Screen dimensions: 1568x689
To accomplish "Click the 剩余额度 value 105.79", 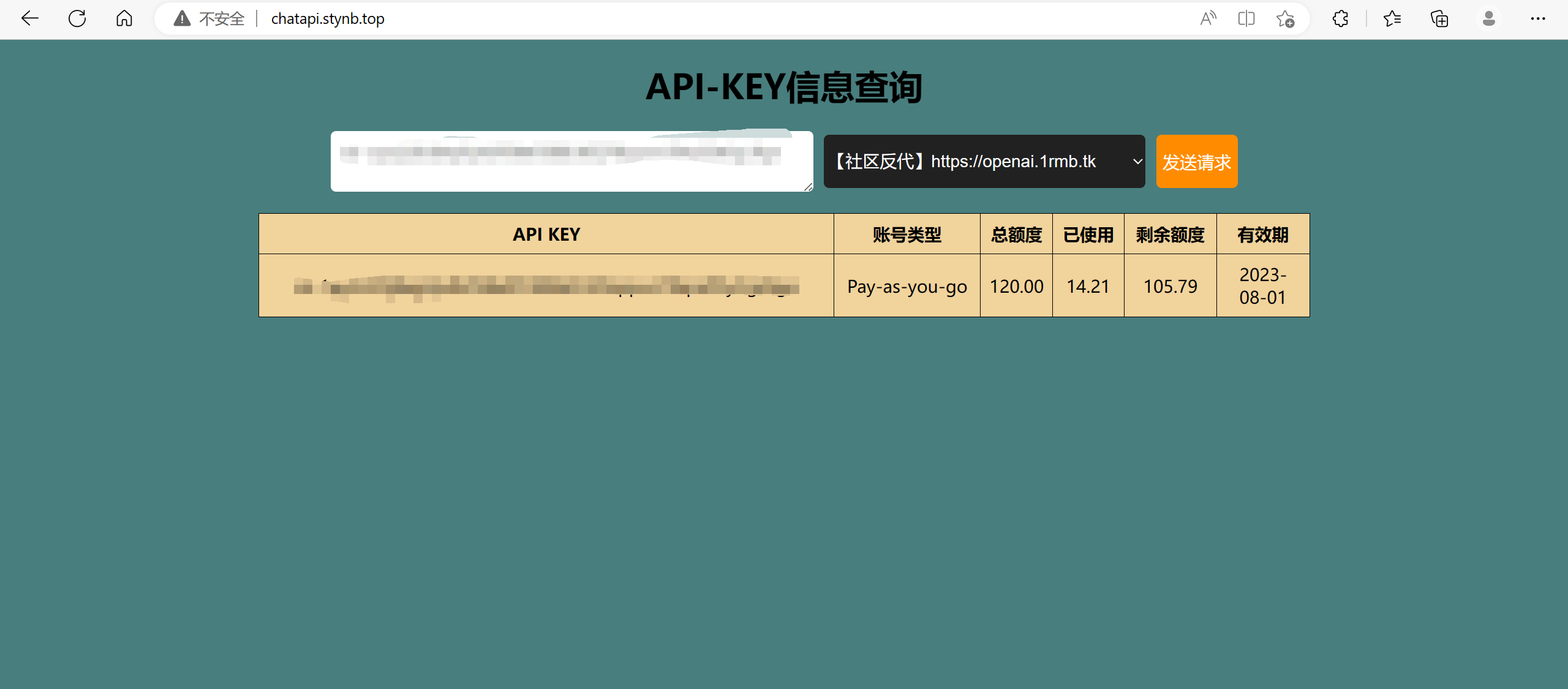I will tap(1170, 285).
